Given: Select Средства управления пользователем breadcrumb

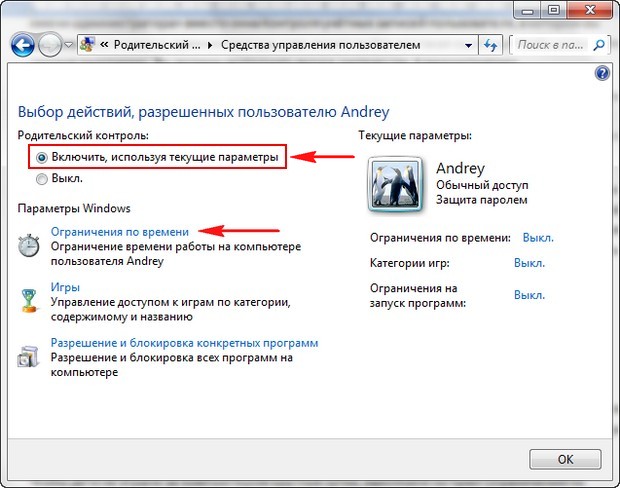Looking at the screenshot, I should (x=320, y=45).
